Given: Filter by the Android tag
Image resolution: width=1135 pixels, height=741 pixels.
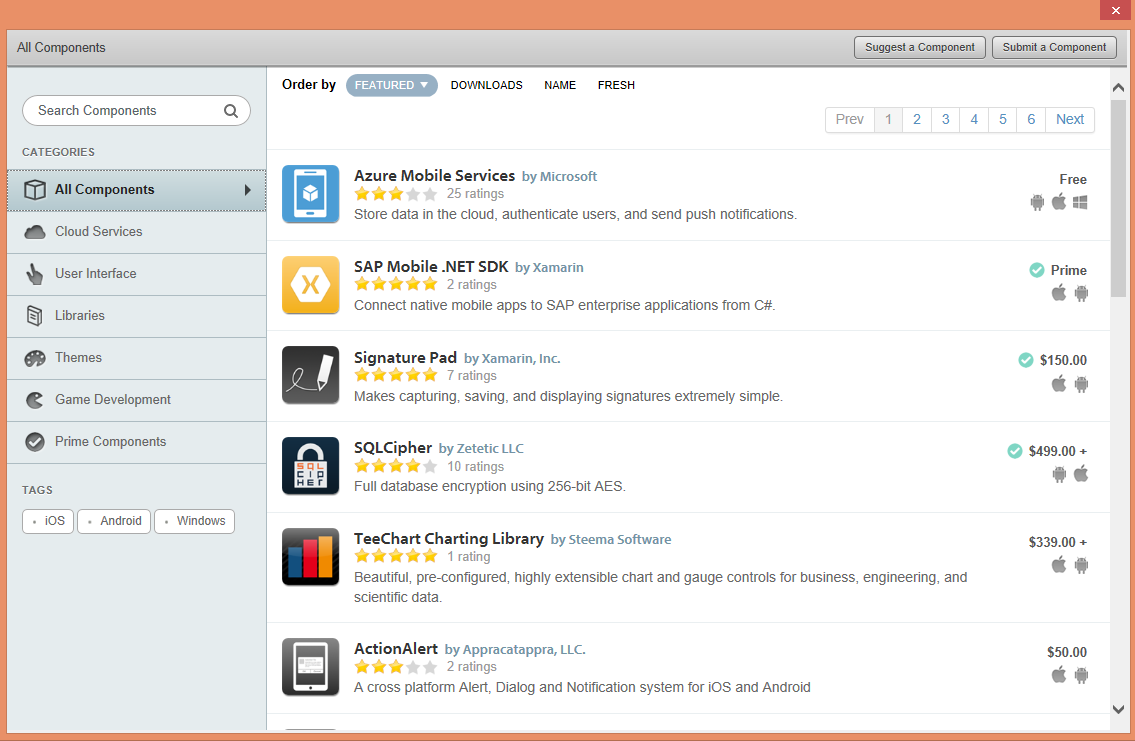Looking at the screenshot, I should pyautogui.click(x=114, y=521).
